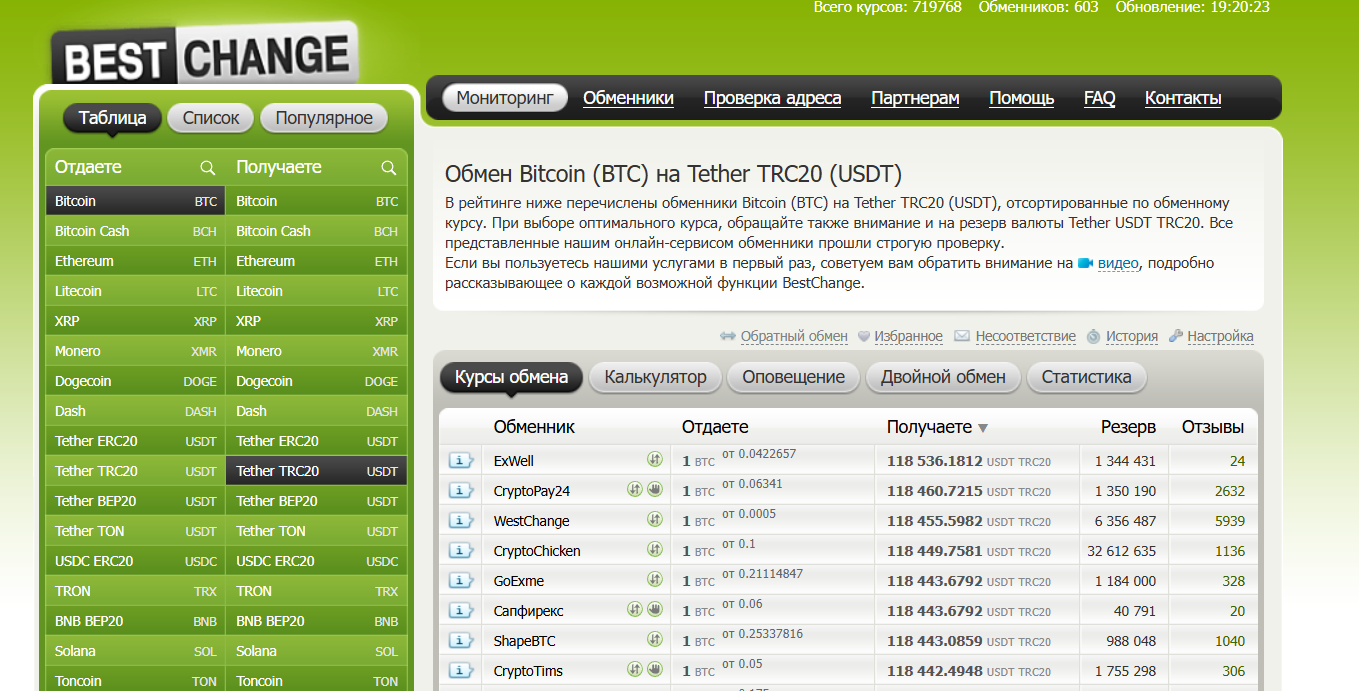Open the CryptoPay24 info icon

click(x=460, y=491)
